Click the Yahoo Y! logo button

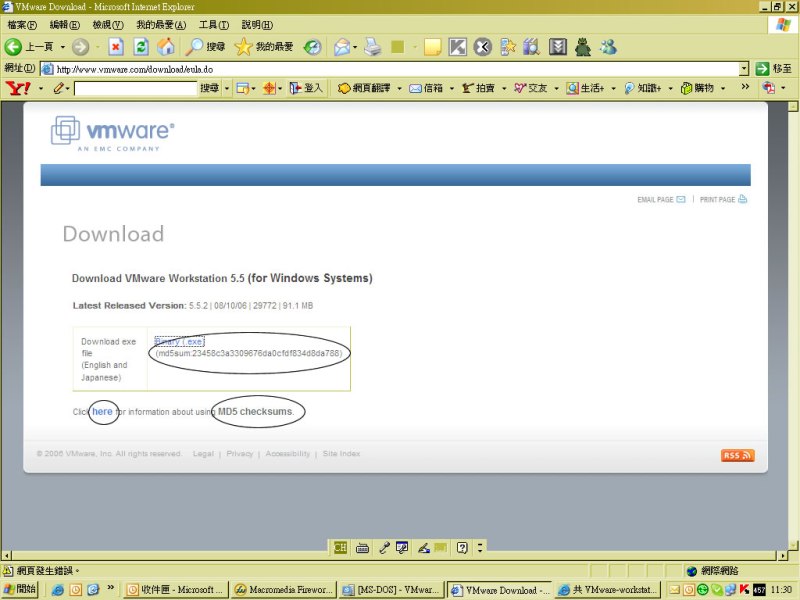[18, 88]
